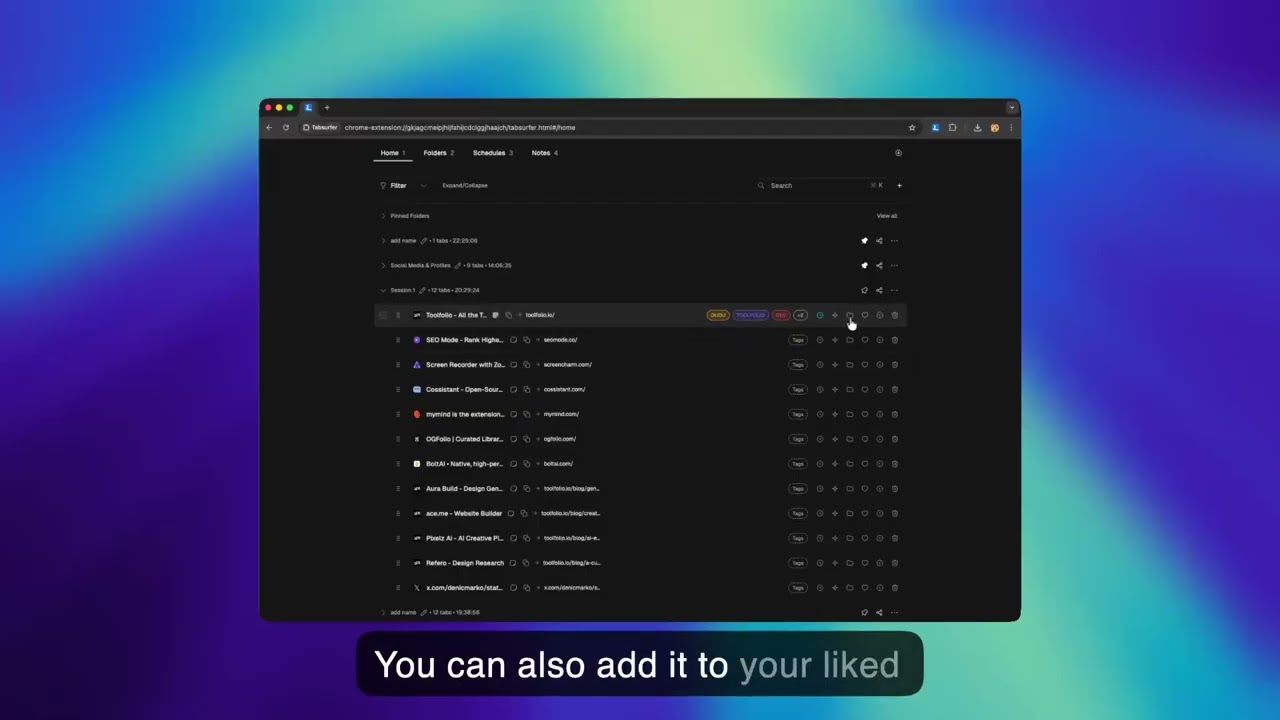Click View all for pinned folders
This screenshot has width=1280, height=720.
point(887,216)
